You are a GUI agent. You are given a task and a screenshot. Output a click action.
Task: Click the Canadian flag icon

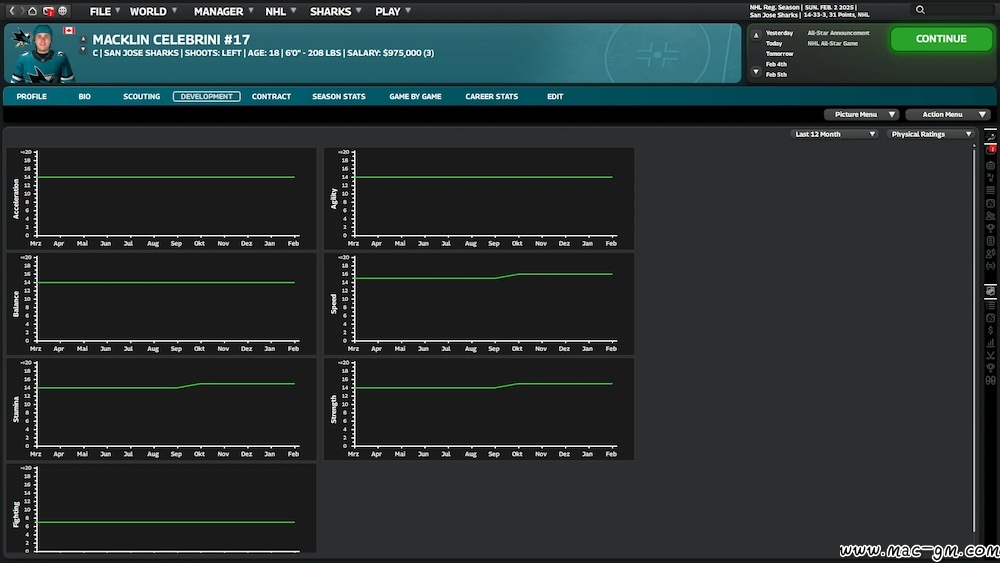(69, 31)
